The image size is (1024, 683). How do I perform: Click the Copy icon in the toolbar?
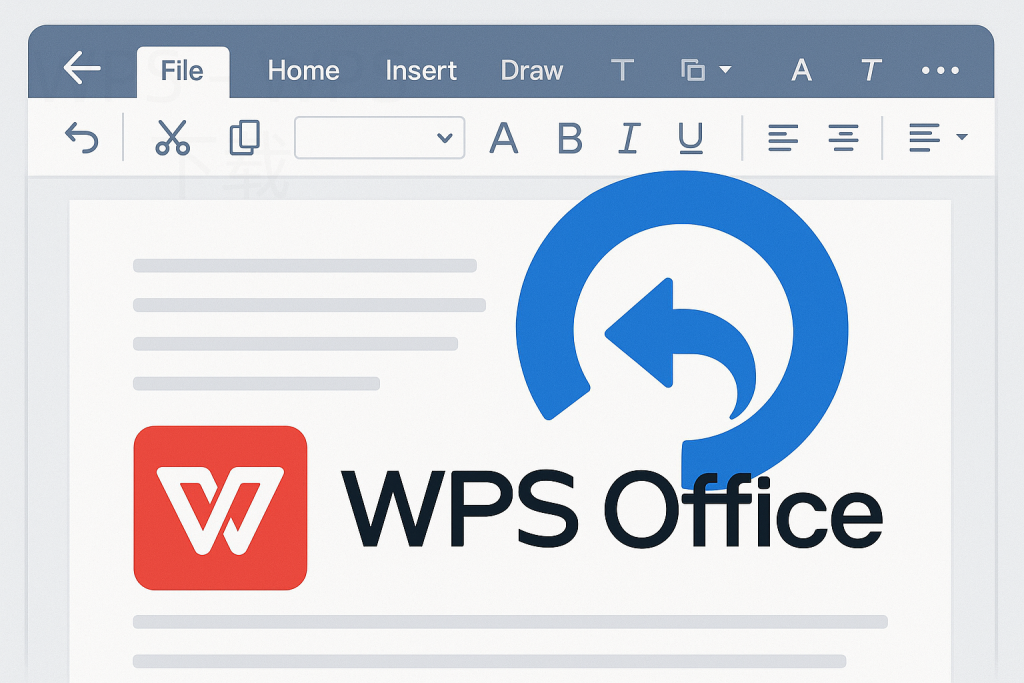[x=245, y=138]
